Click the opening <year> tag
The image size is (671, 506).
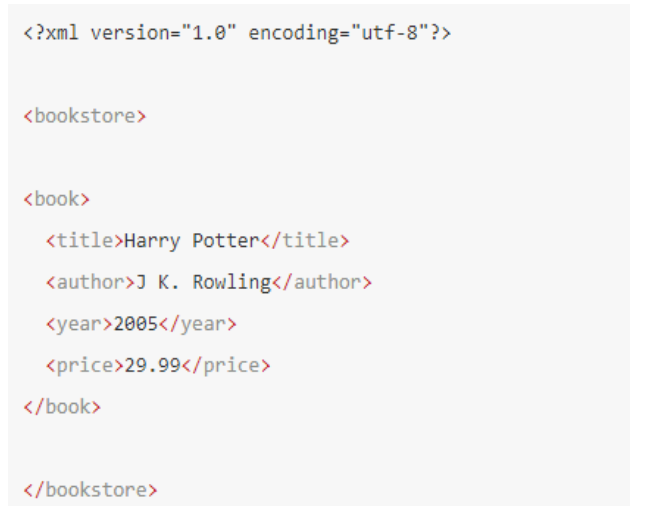coord(79,324)
